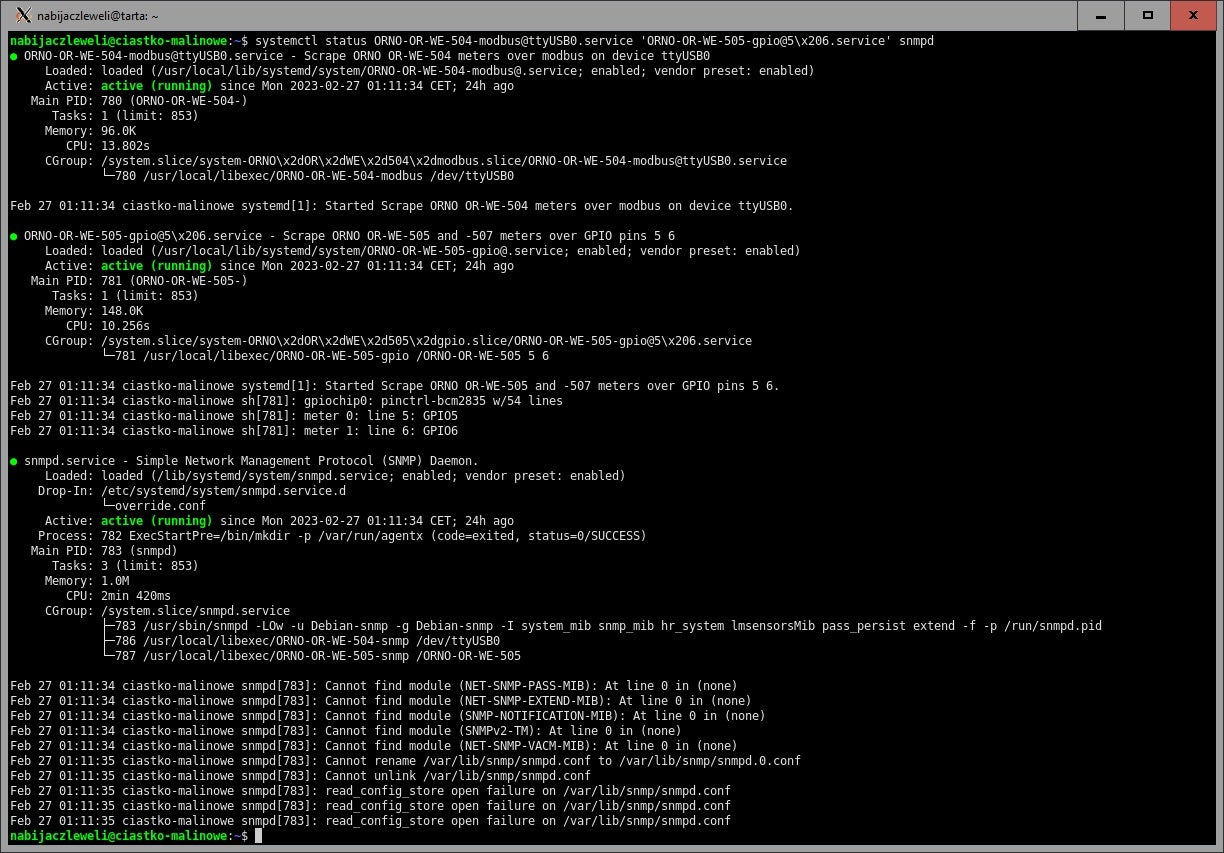Click "active (running)" under the modbus service
Viewport: 1224px width, 853px height.
[x=156, y=86]
